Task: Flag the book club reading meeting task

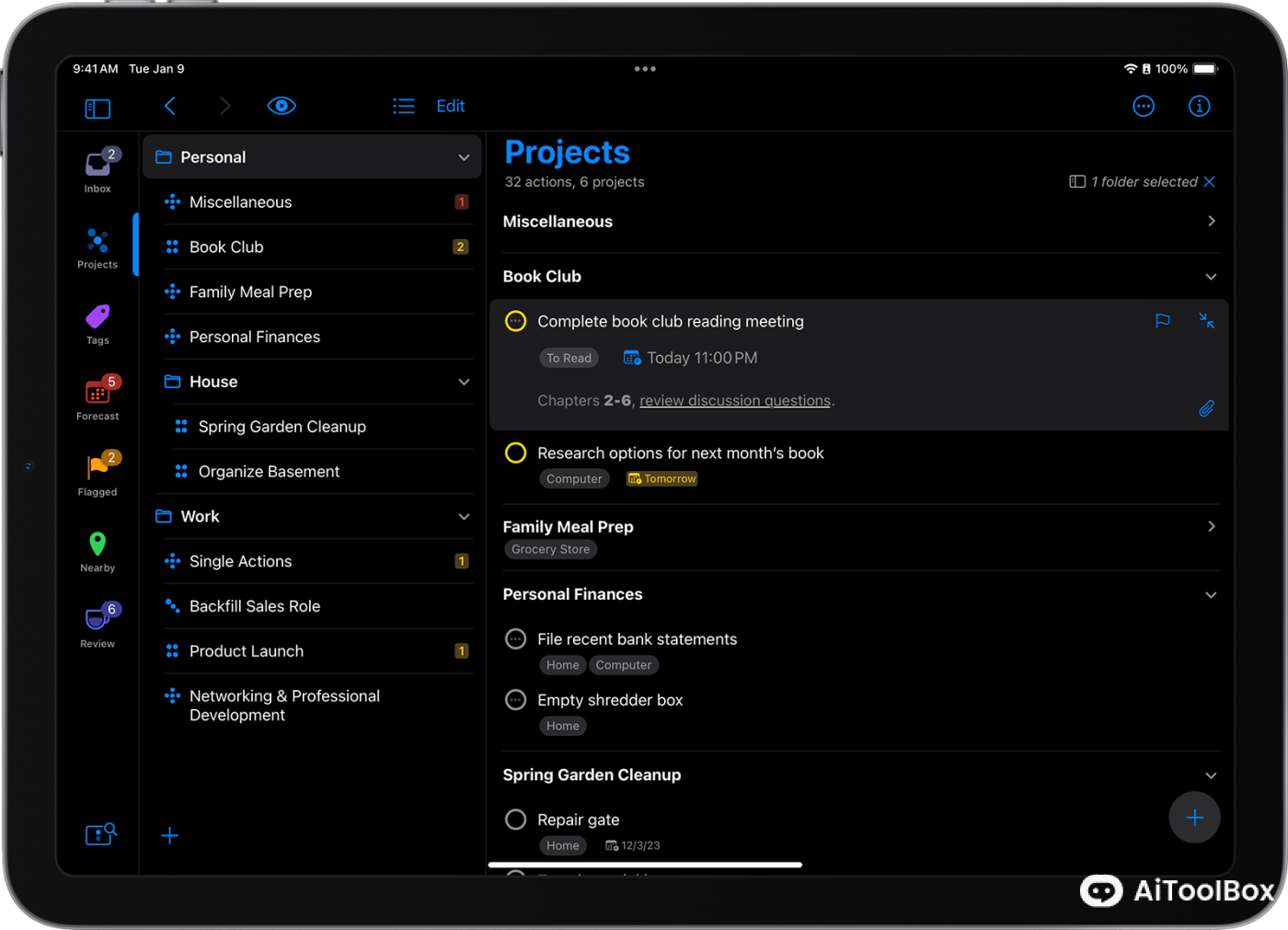Action: tap(1162, 321)
